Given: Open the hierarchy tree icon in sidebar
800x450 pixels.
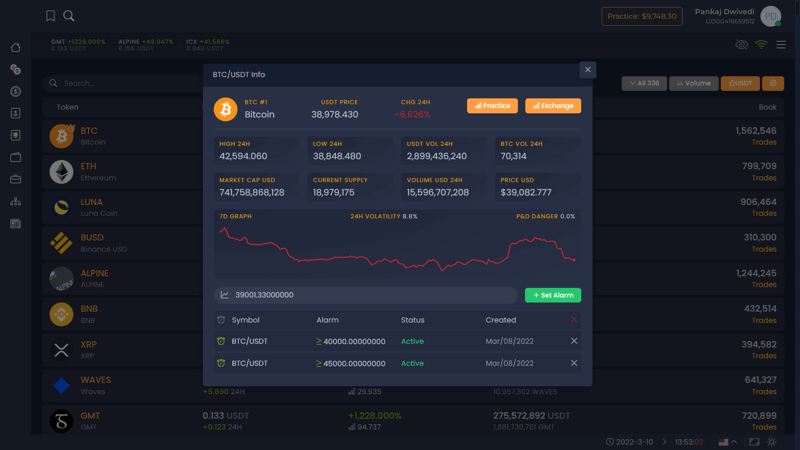Looking at the screenshot, I should (16, 202).
